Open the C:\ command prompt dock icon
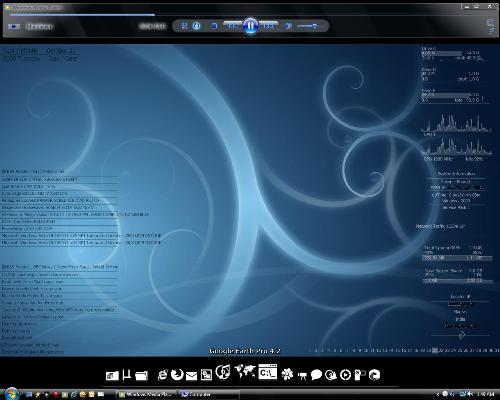This screenshot has height=400, width=500. pyautogui.click(x=268, y=372)
